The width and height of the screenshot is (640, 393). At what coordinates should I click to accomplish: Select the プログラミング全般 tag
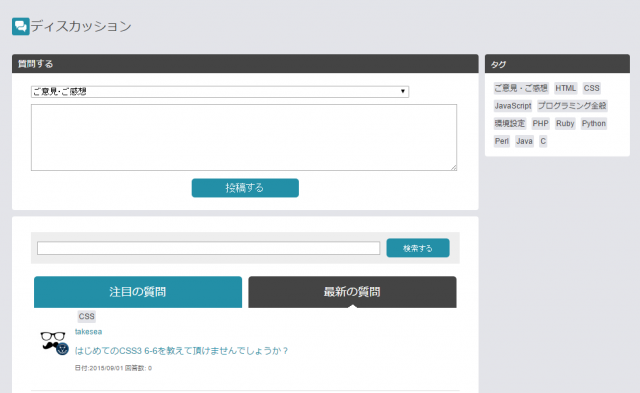click(x=572, y=106)
